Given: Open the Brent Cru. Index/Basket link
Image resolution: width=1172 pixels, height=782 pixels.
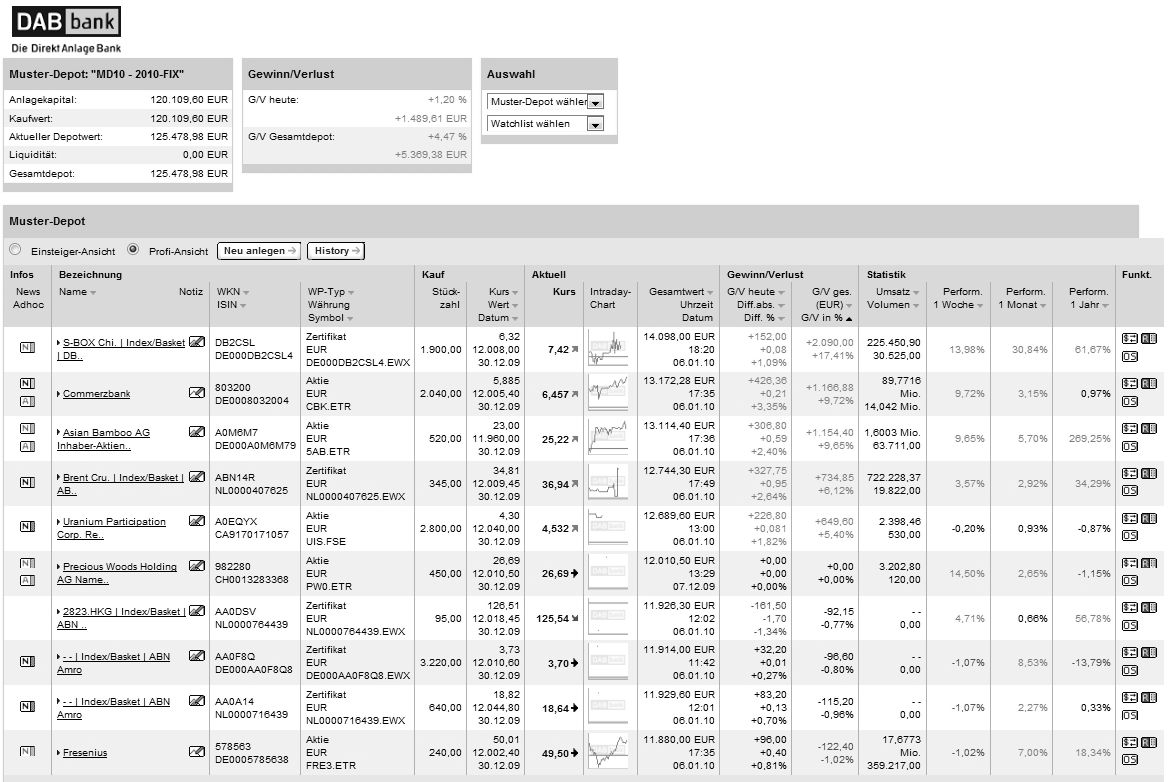Looking at the screenshot, I should (120, 484).
